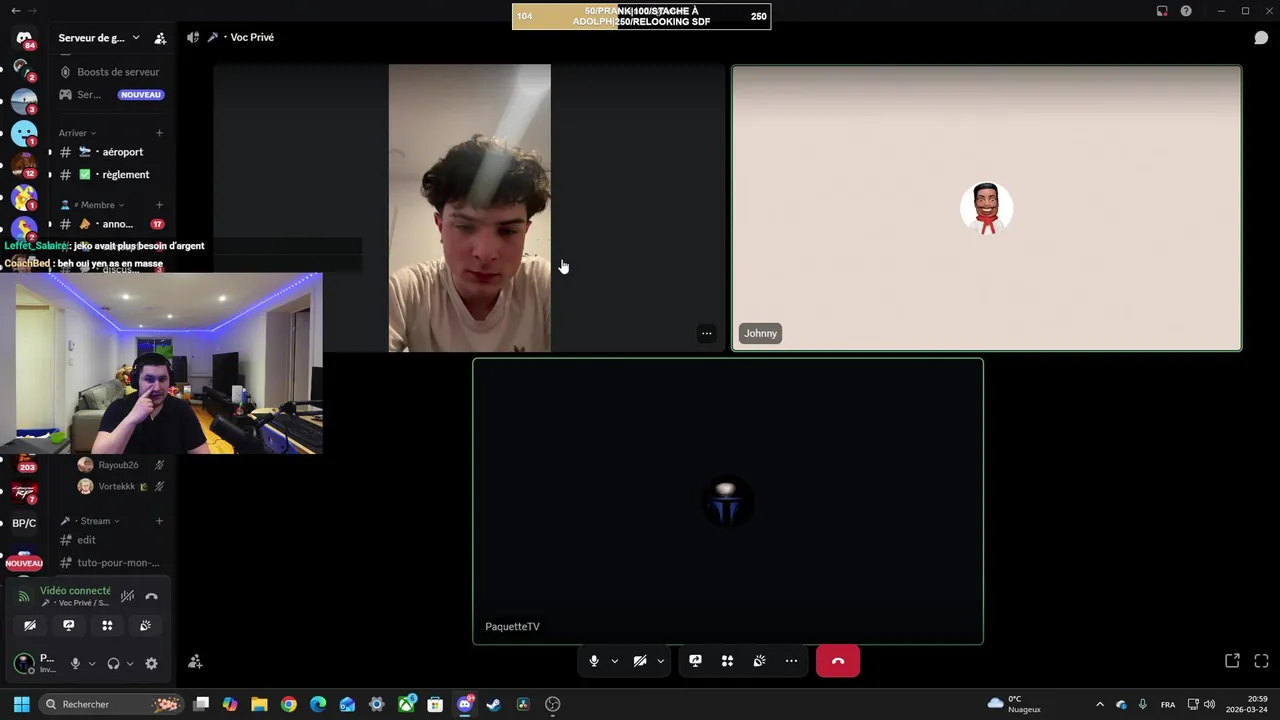The width and height of the screenshot is (1280, 720).
Task: Toggle camera in call controls
Action: [640, 661]
